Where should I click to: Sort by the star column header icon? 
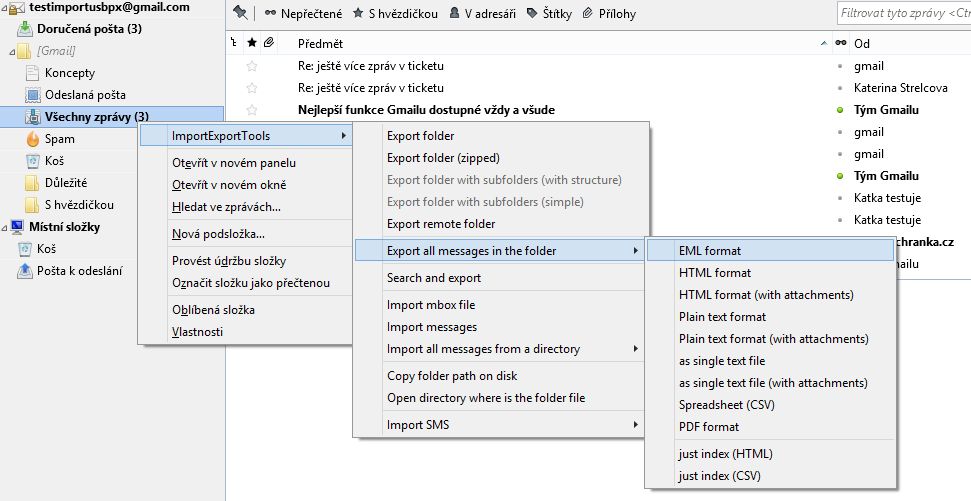251,44
